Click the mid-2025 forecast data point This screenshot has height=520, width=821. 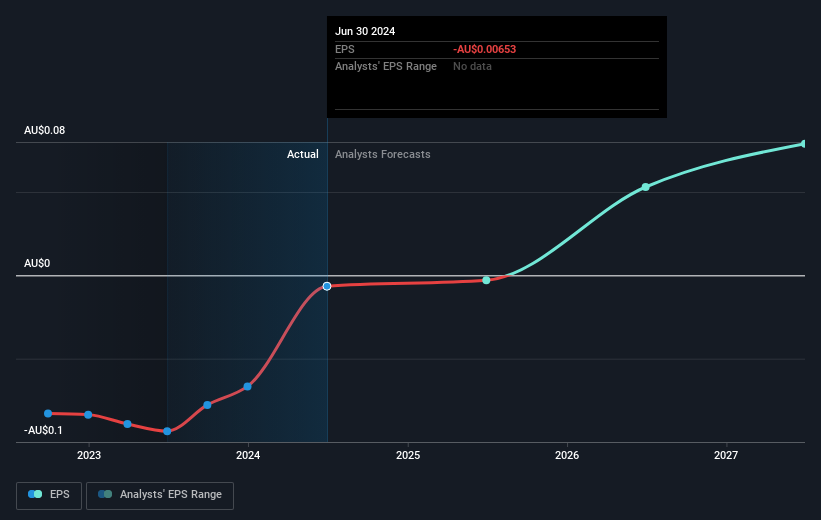[x=486, y=281]
